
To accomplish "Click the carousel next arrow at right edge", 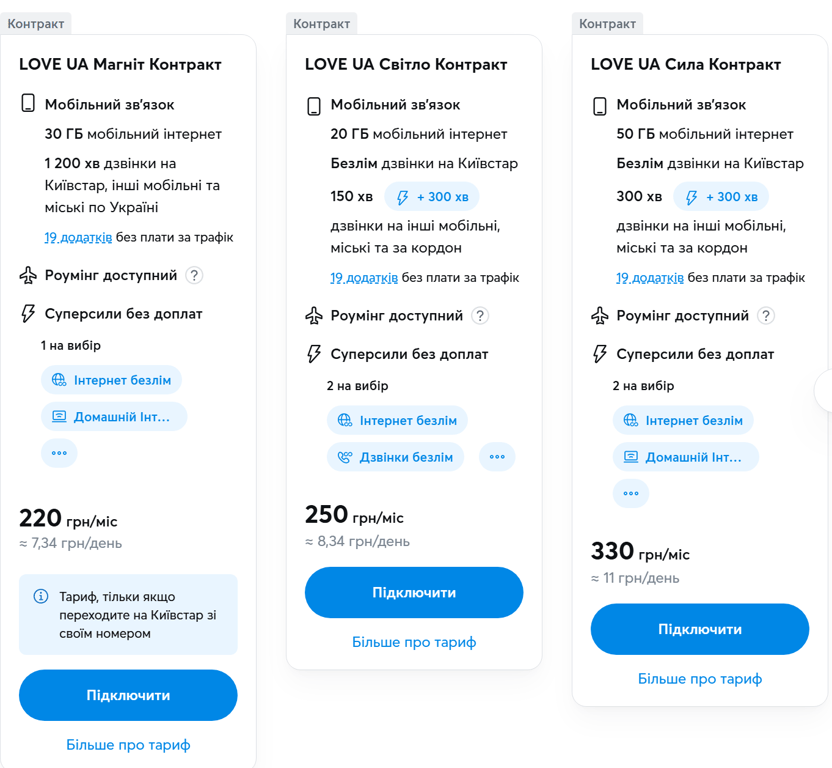I will (826, 390).
